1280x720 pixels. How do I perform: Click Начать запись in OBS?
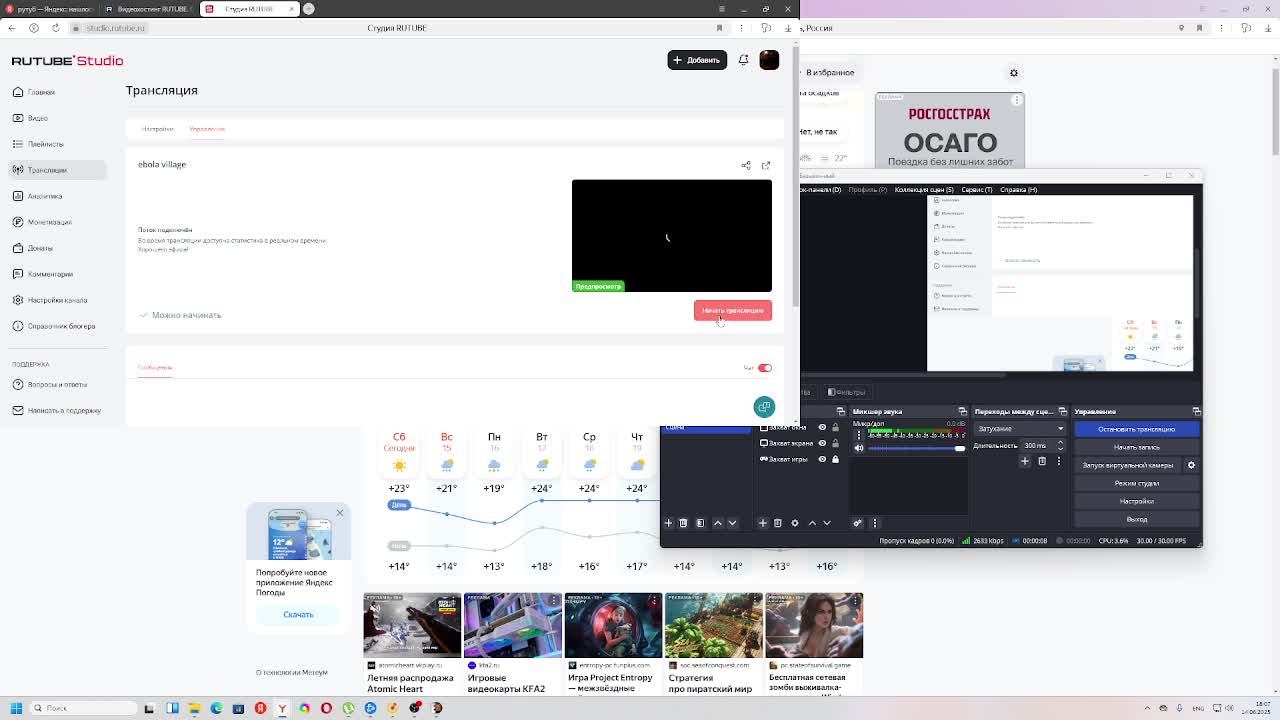pos(1136,447)
